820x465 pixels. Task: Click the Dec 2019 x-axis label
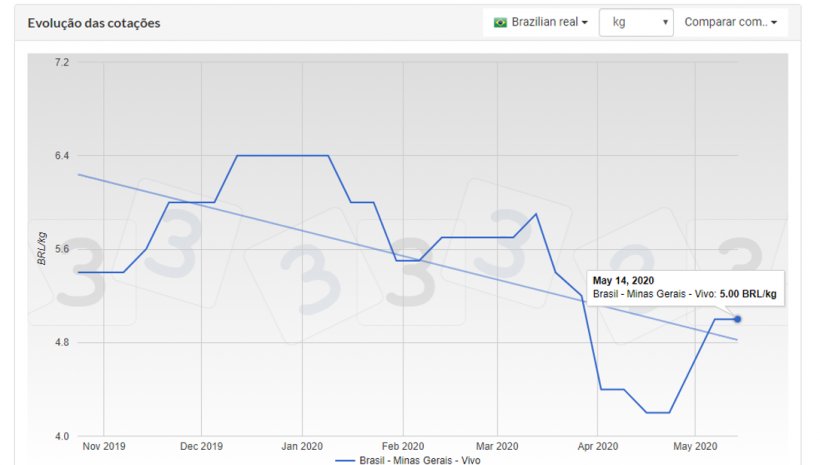pyautogui.click(x=202, y=446)
